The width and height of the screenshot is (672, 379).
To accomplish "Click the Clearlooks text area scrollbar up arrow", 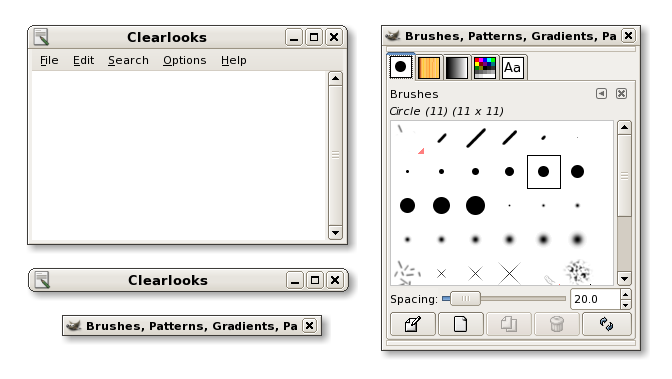I will pyautogui.click(x=335, y=78).
